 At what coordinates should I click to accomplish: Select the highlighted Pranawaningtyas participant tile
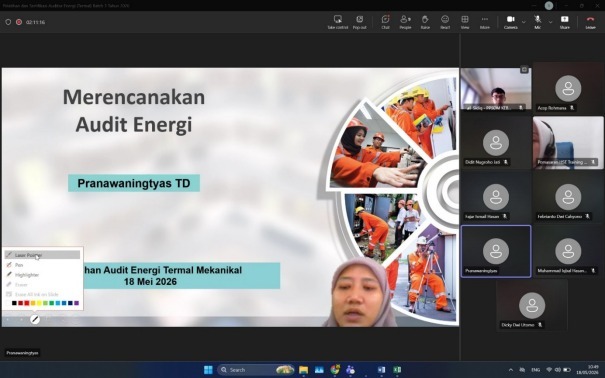click(496, 251)
